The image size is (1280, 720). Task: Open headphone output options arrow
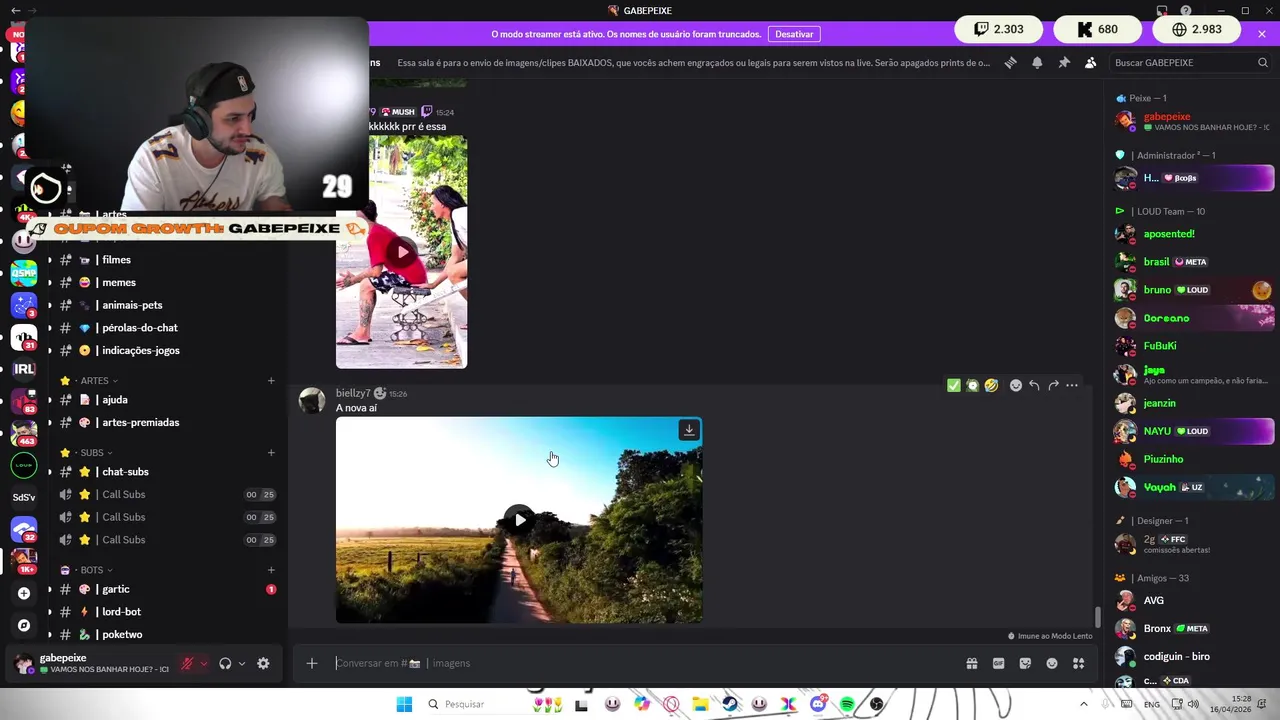click(241, 664)
